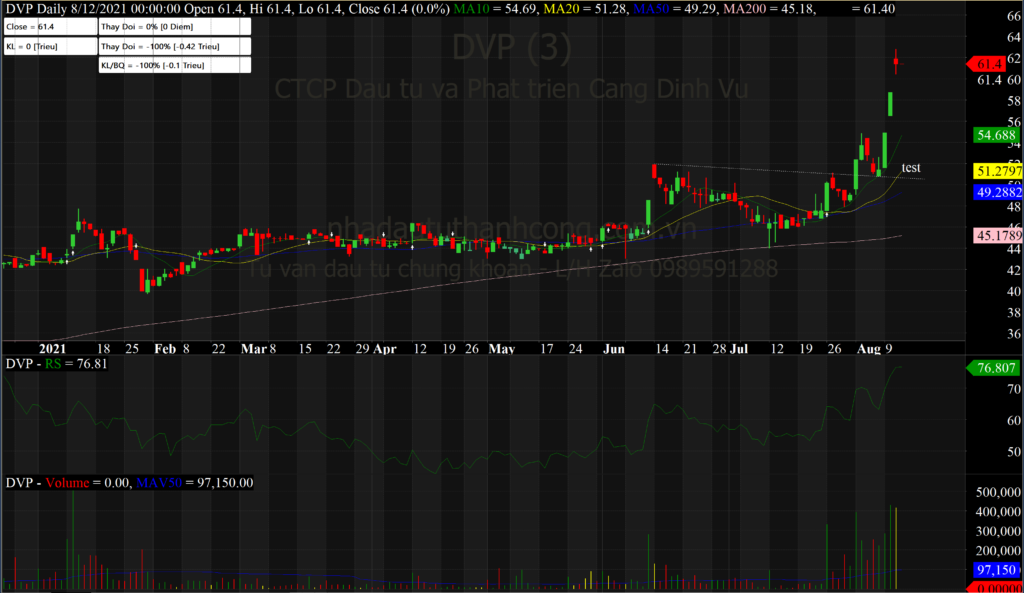The height and width of the screenshot is (593, 1024).
Task: Click the 'test' trendline annotation label
Action: [x=910, y=167]
